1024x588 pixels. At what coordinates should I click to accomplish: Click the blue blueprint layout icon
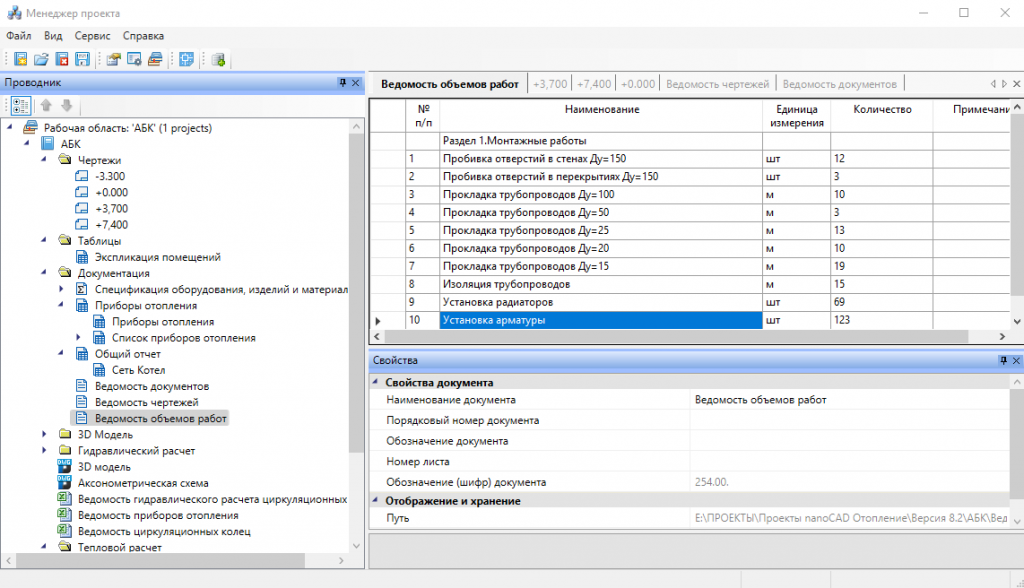[x=187, y=59]
